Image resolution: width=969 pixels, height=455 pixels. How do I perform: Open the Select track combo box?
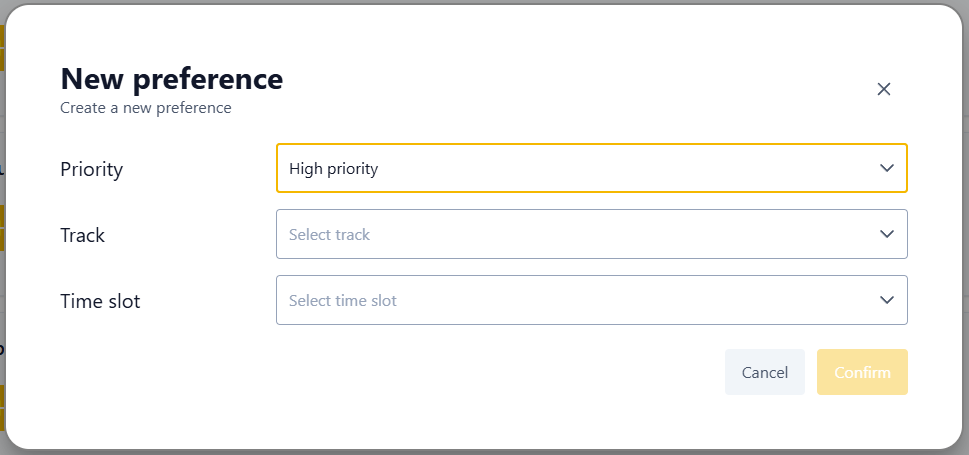point(591,234)
